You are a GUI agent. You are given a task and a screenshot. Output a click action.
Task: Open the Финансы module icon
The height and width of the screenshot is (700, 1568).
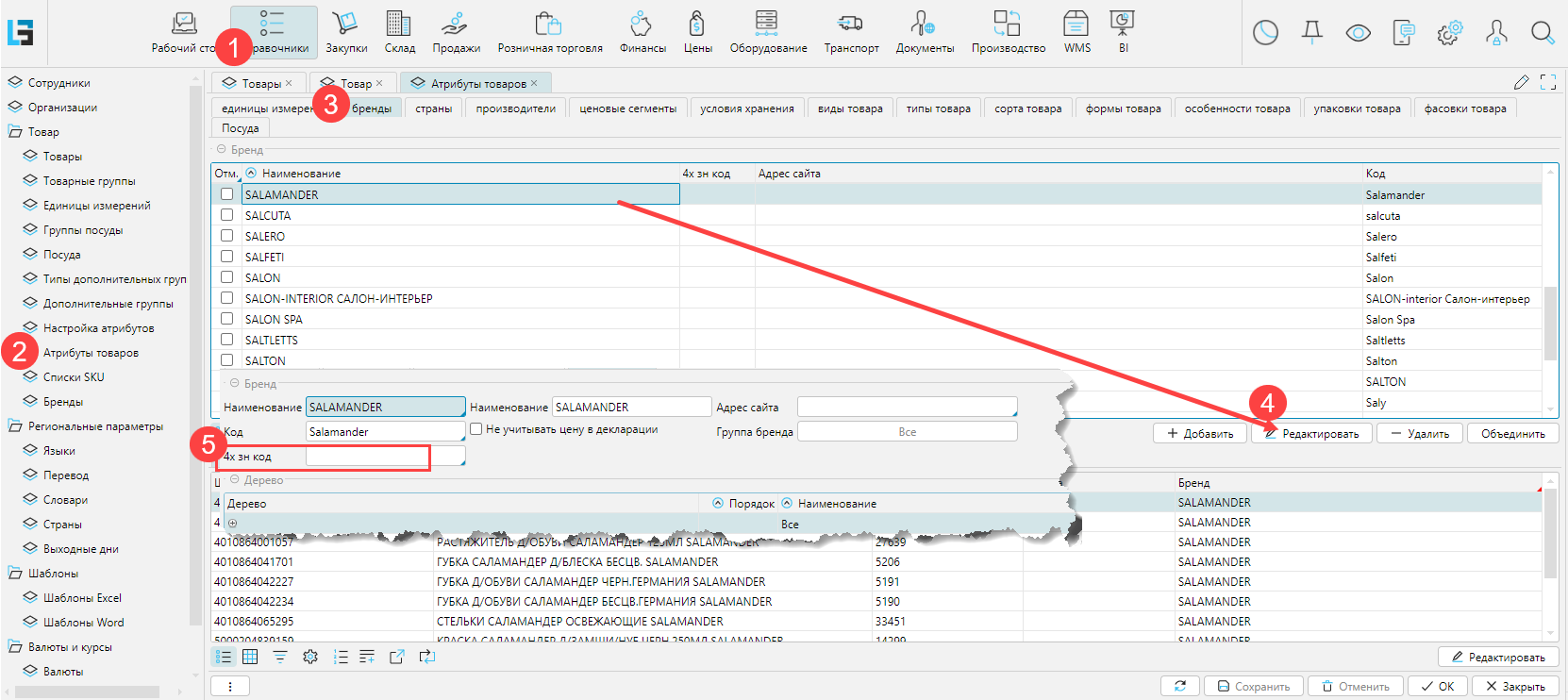click(x=642, y=32)
